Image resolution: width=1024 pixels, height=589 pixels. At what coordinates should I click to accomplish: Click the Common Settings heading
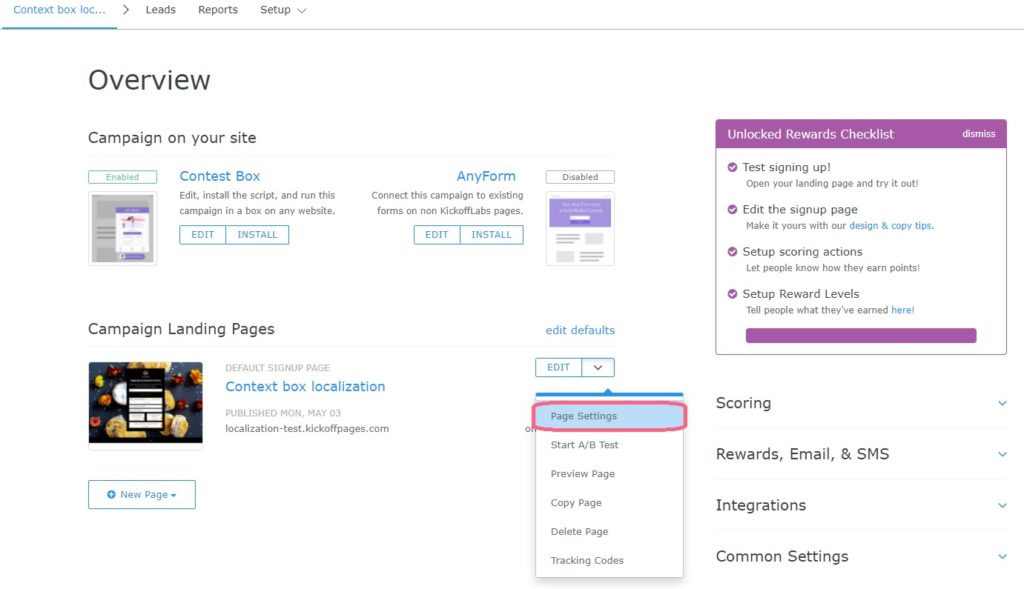point(782,556)
